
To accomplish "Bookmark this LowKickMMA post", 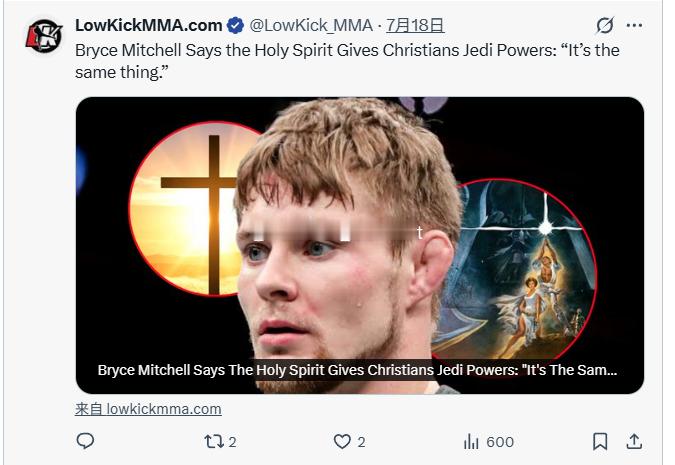I will 600,441.
